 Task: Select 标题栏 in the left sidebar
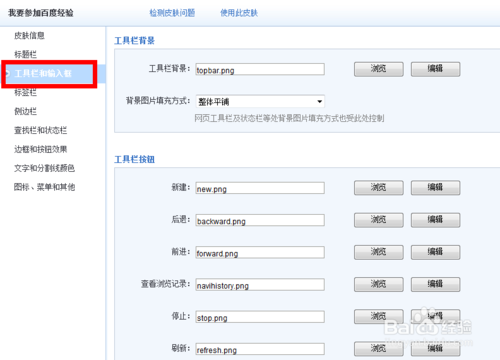pyautogui.click(x=25, y=54)
